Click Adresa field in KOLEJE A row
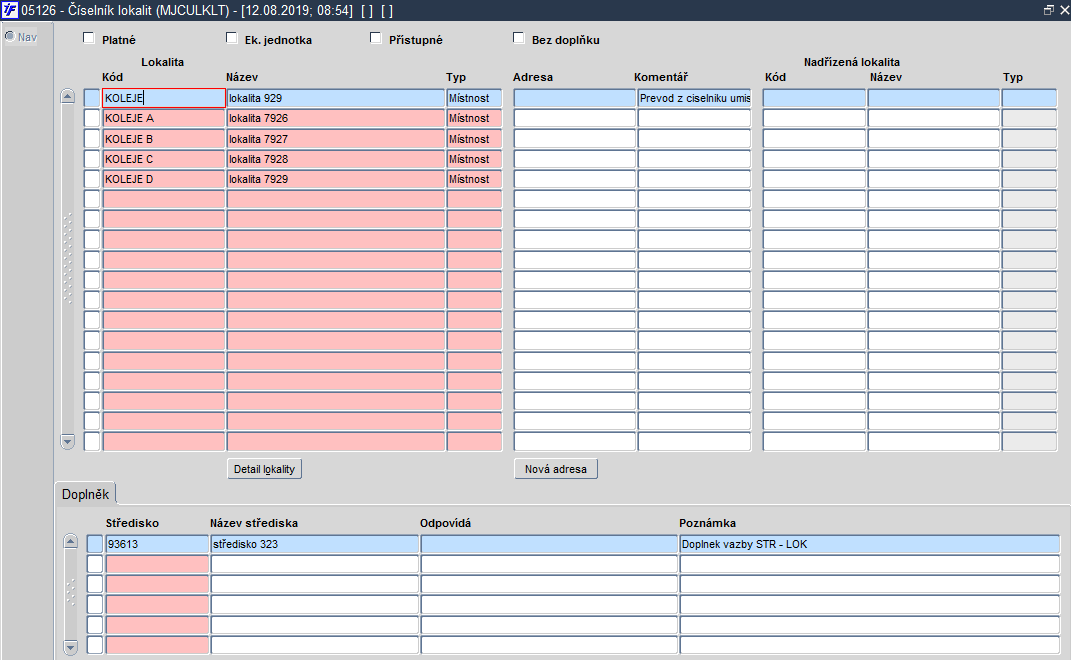 (574, 118)
